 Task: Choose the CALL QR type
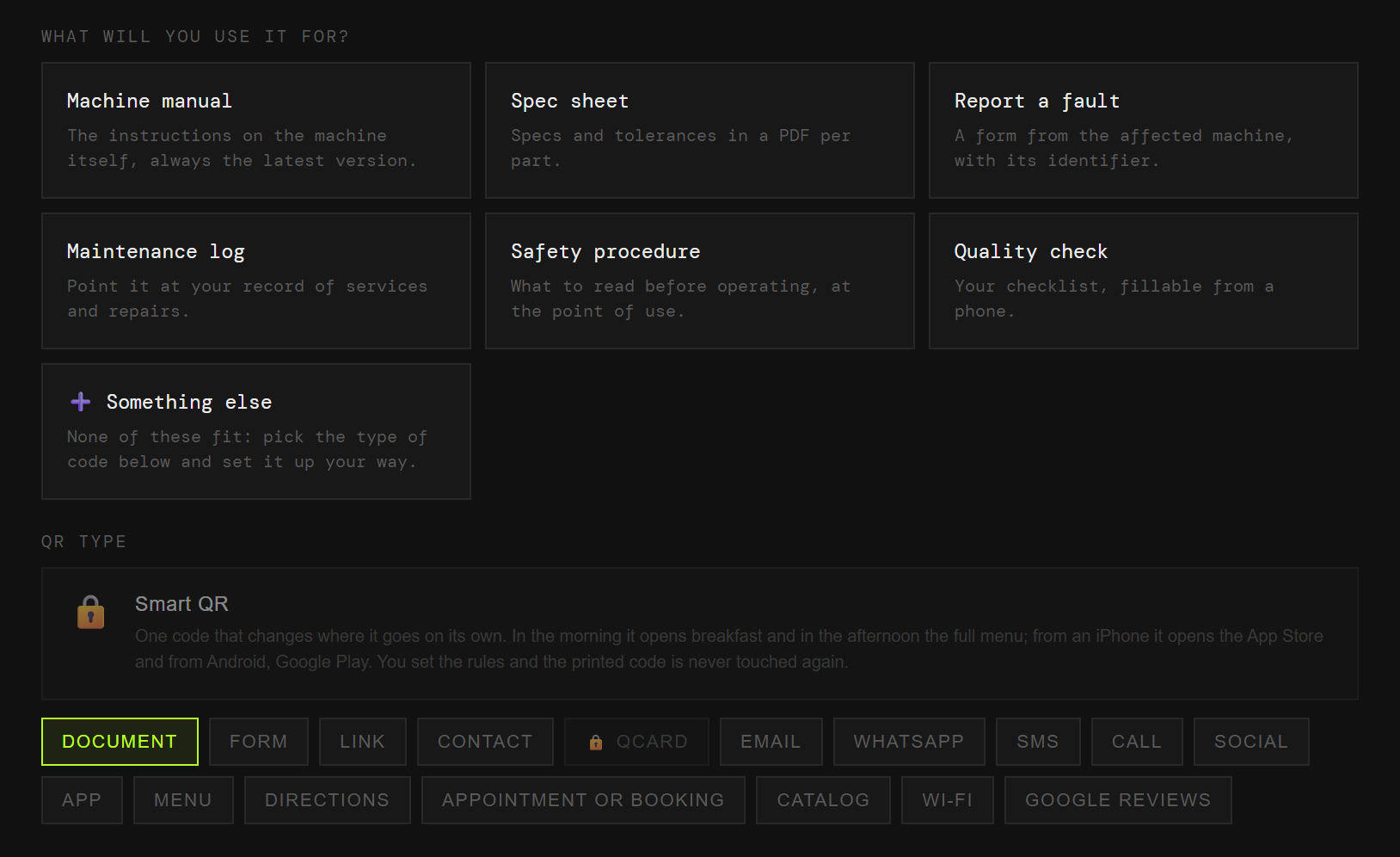(1137, 742)
